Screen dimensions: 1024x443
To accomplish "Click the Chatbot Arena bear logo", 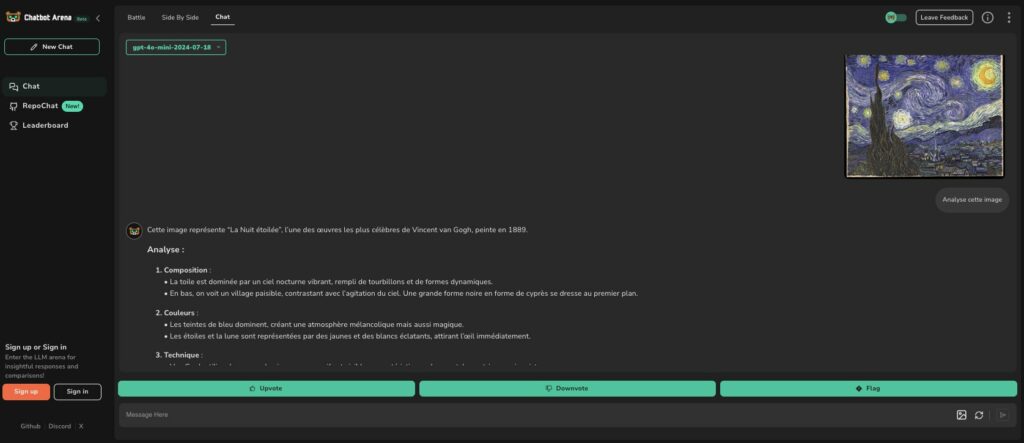I will pos(13,18).
